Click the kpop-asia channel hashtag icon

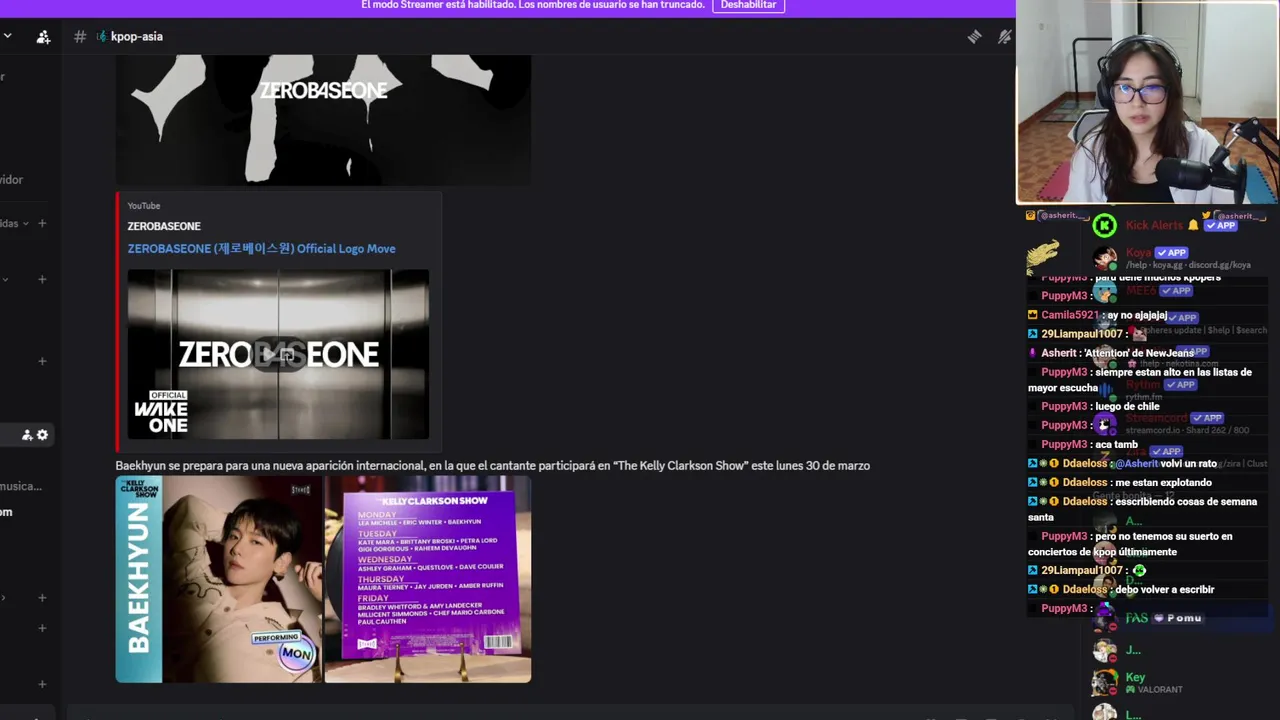click(x=80, y=37)
